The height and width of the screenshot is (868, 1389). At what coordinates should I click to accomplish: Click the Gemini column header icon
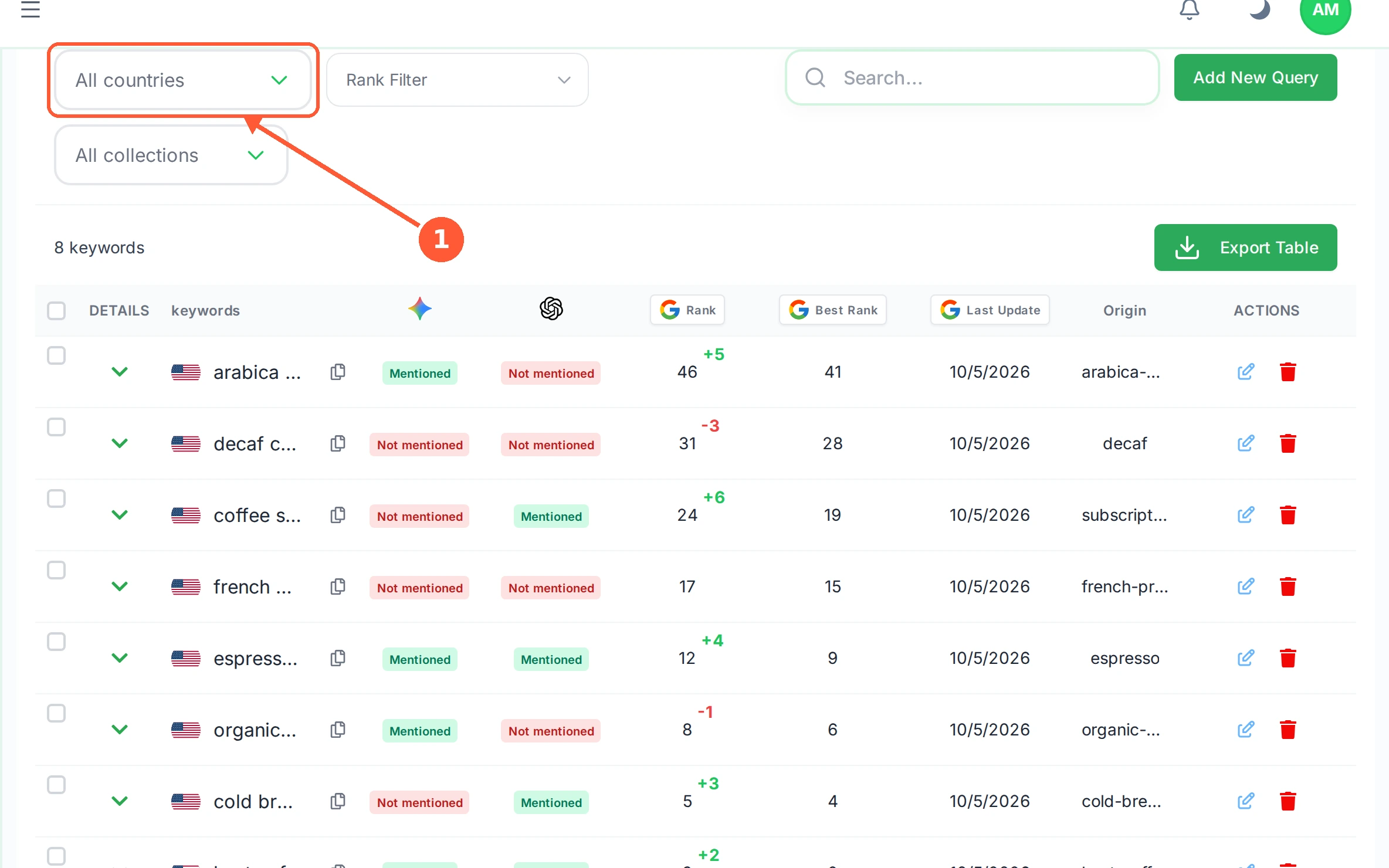[420, 308]
